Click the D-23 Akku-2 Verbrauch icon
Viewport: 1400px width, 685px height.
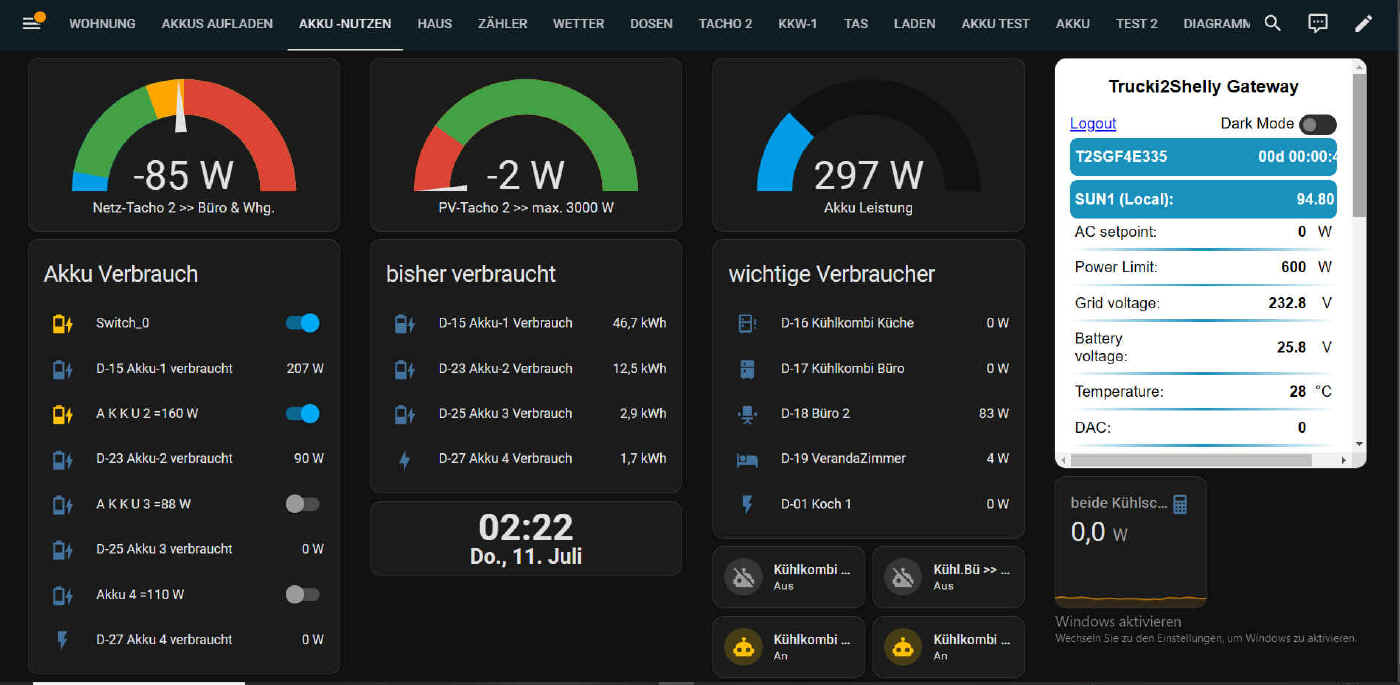pos(404,368)
